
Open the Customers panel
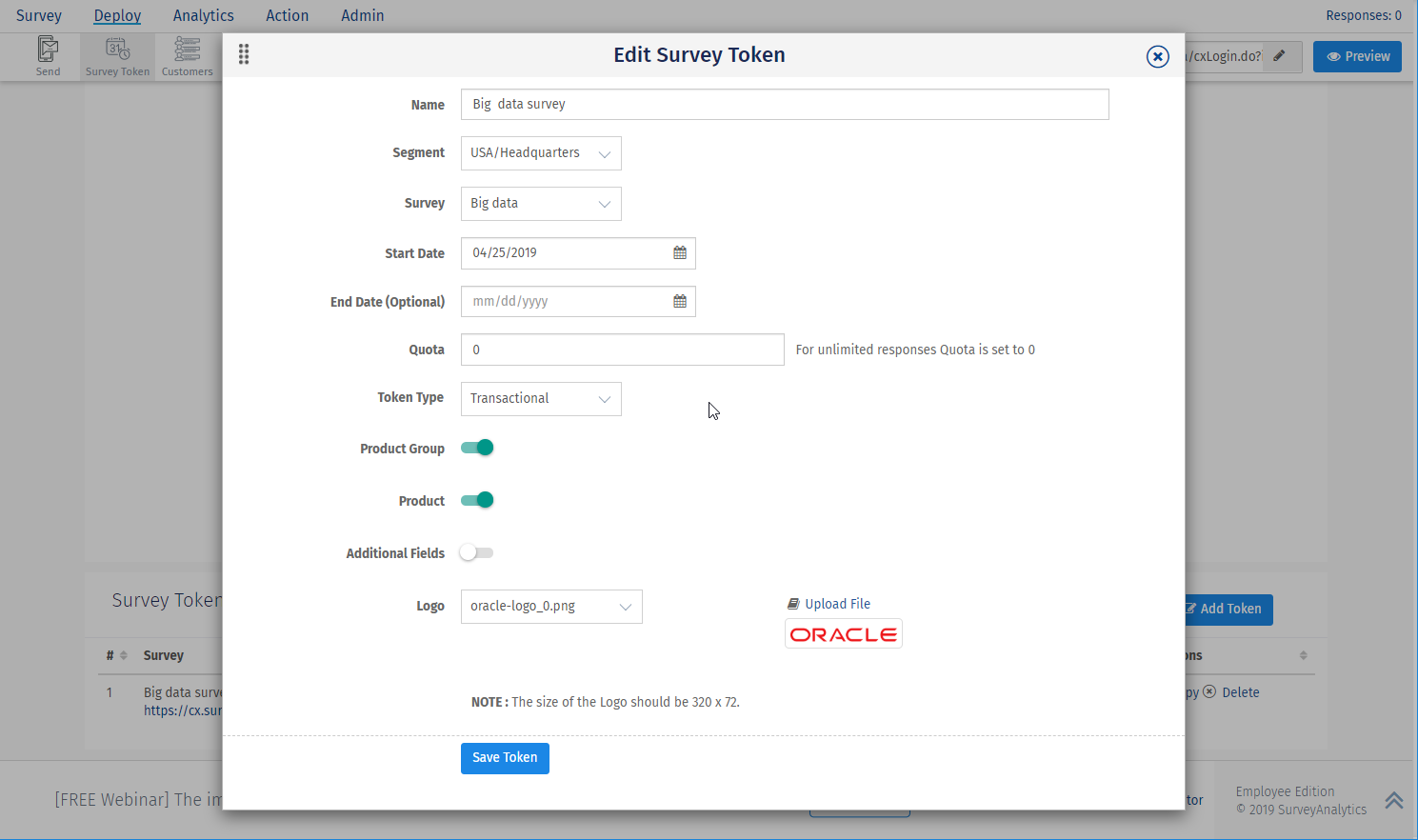[x=187, y=55]
